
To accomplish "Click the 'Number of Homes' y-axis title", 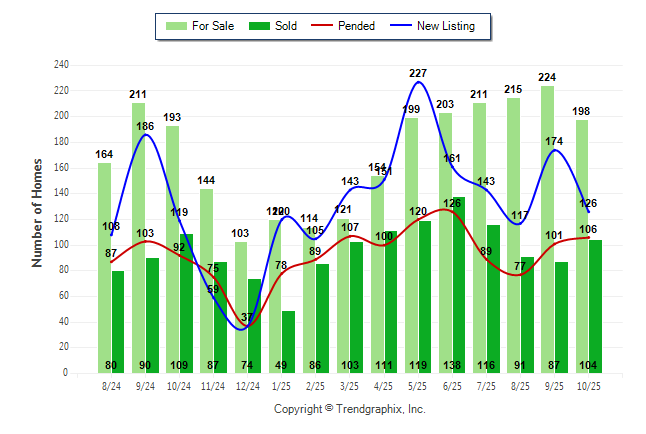I will pos(37,212).
